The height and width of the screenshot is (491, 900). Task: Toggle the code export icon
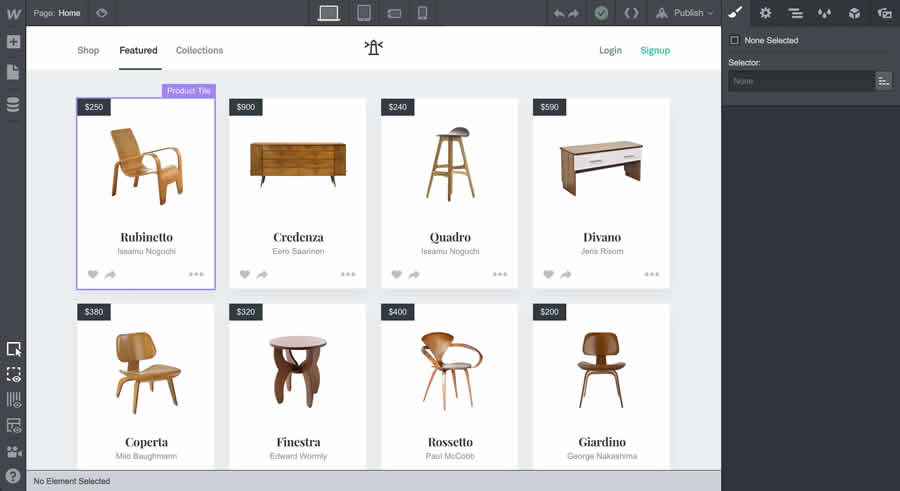pyautogui.click(x=631, y=13)
